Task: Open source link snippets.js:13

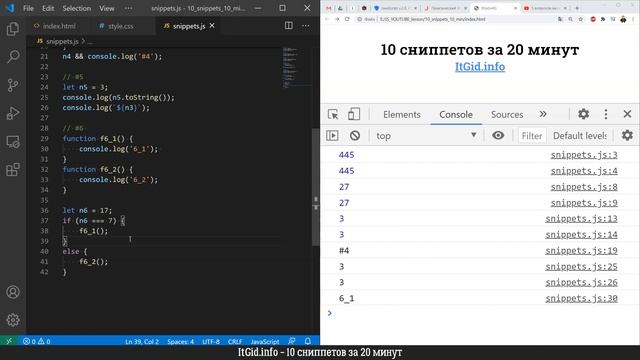Action: pyautogui.click(x=581, y=218)
